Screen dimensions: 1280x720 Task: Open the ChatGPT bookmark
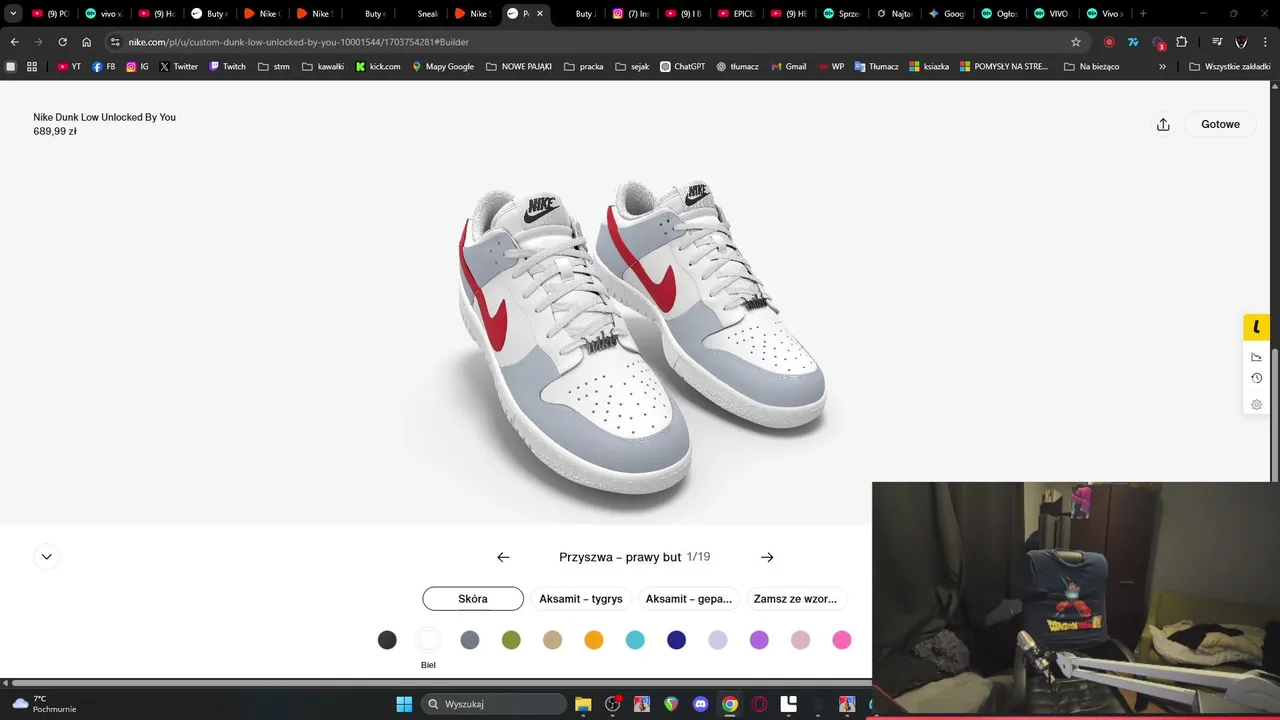point(682,67)
